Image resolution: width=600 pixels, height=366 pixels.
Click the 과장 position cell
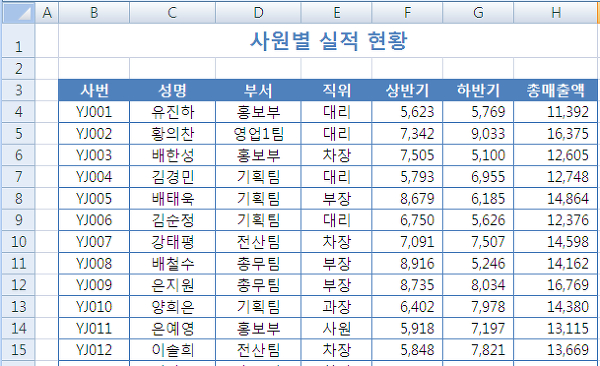pos(336,307)
